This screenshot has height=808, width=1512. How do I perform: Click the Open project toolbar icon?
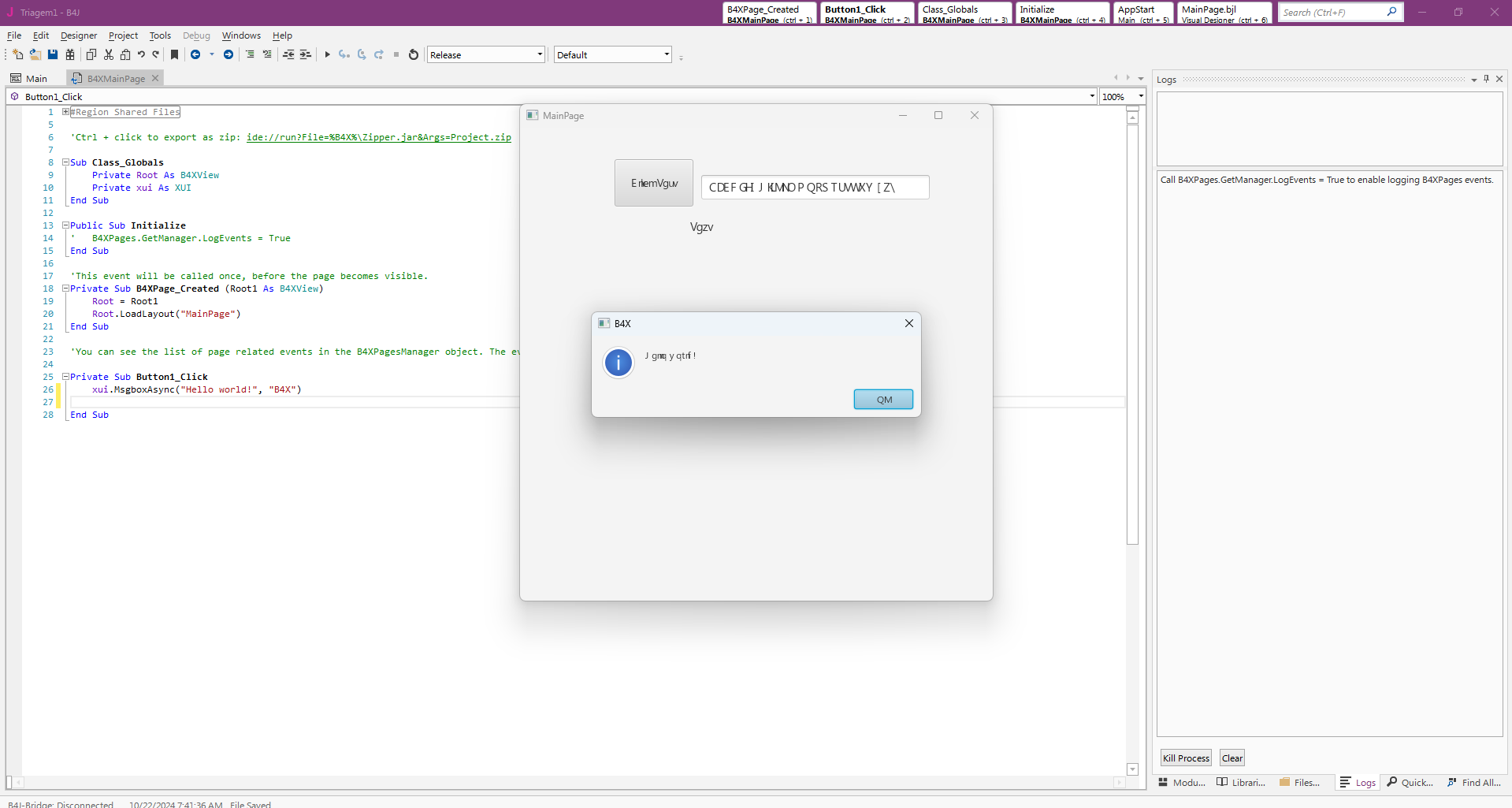(x=35, y=54)
